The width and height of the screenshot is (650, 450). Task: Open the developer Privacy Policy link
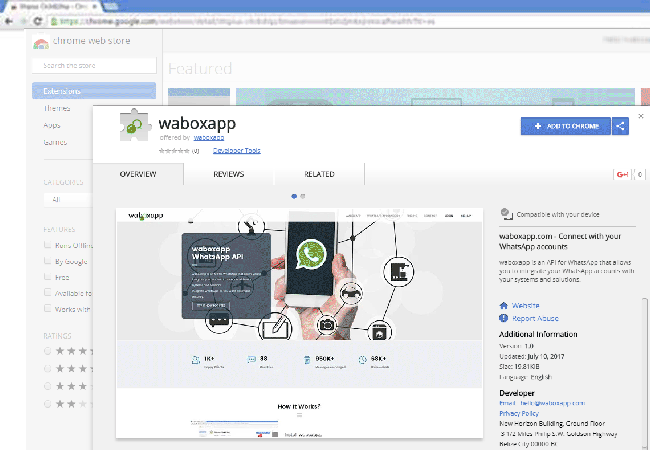click(x=519, y=414)
